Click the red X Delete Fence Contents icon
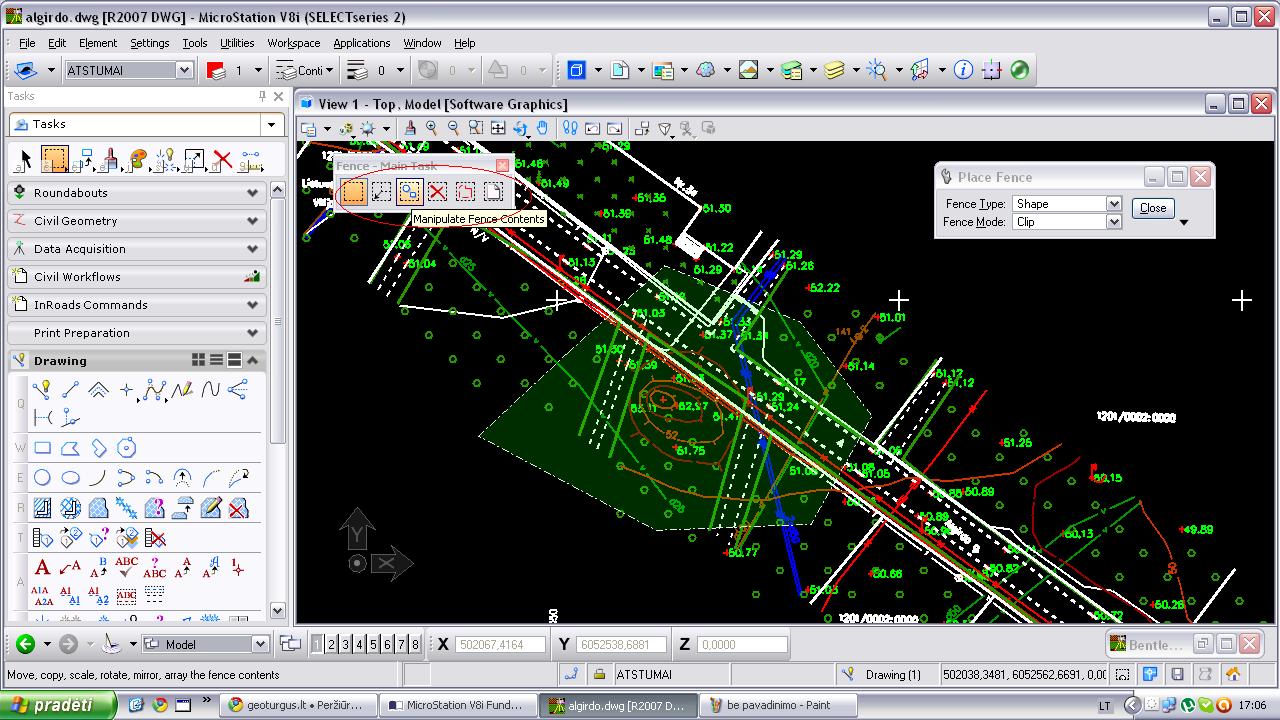The image size is (1280, 720). pos(437,192)
